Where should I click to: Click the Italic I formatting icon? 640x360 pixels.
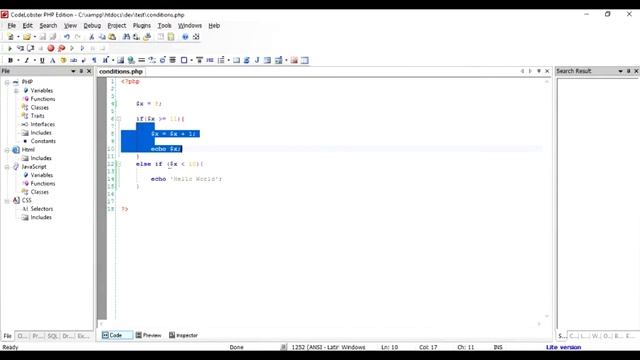[27, 60]
